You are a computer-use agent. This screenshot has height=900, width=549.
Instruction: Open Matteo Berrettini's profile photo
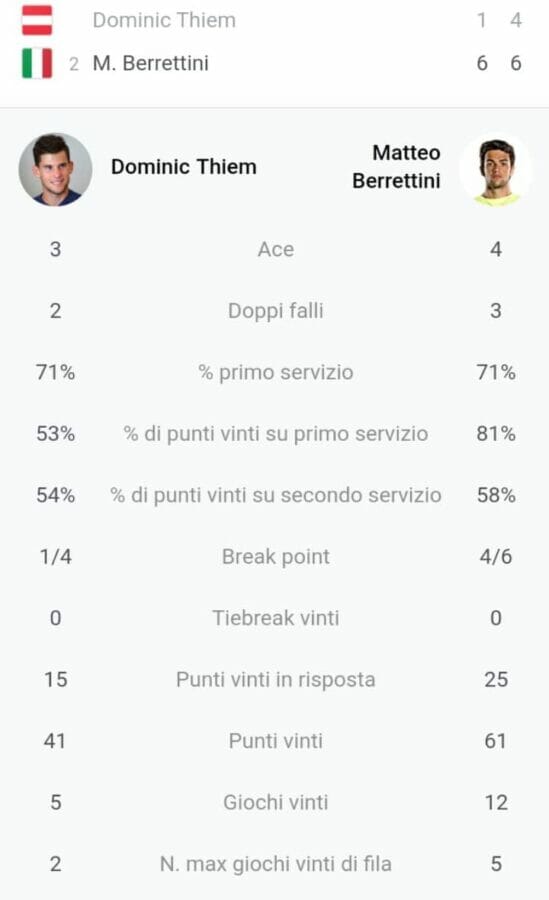(496, 169)
